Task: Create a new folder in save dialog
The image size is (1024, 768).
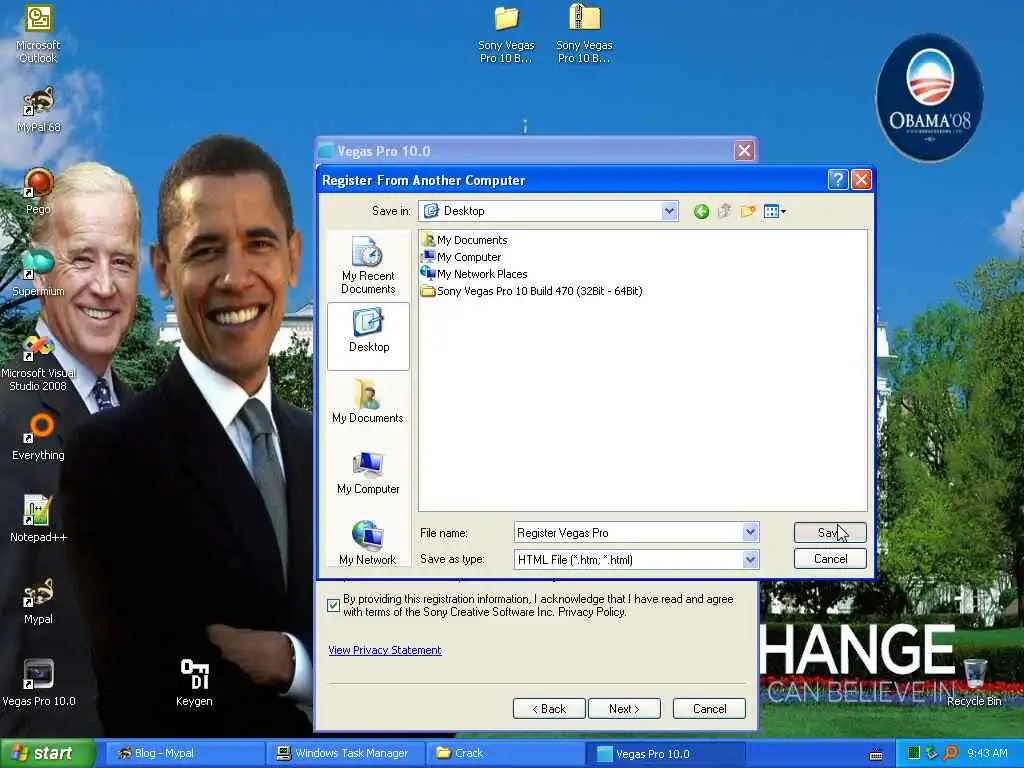Action: click(x=748, y=211)
